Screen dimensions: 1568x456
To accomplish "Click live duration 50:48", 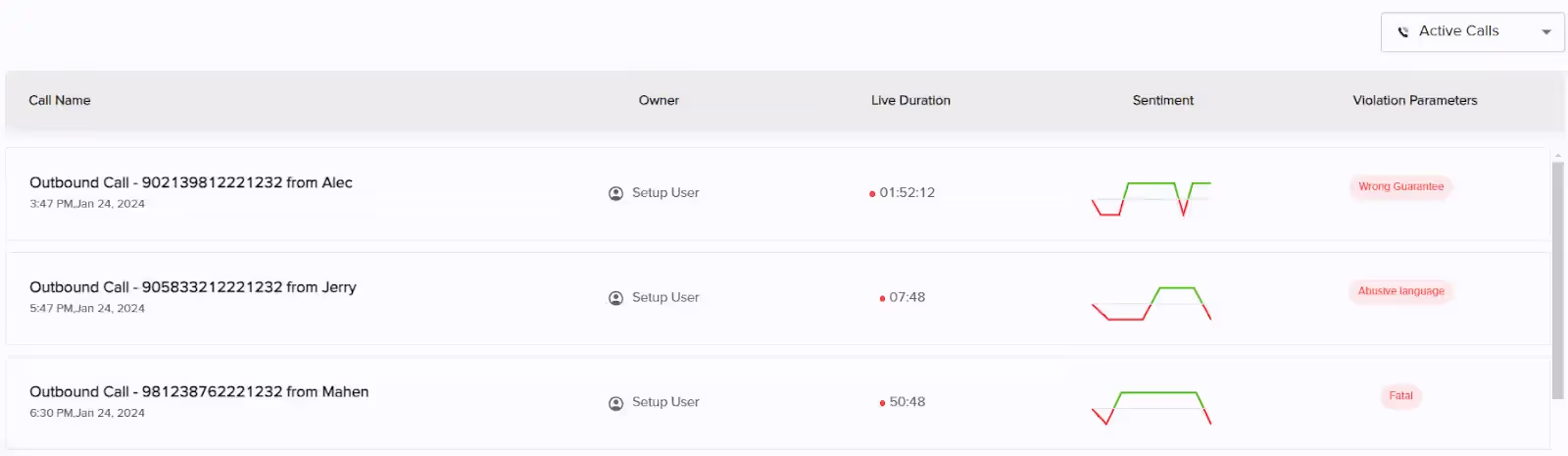I will pos(907,402).
